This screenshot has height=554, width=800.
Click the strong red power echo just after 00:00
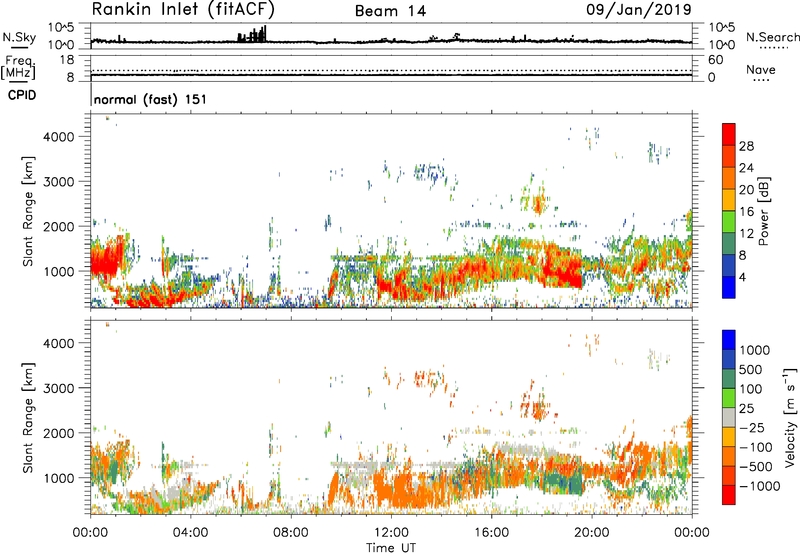106,261
